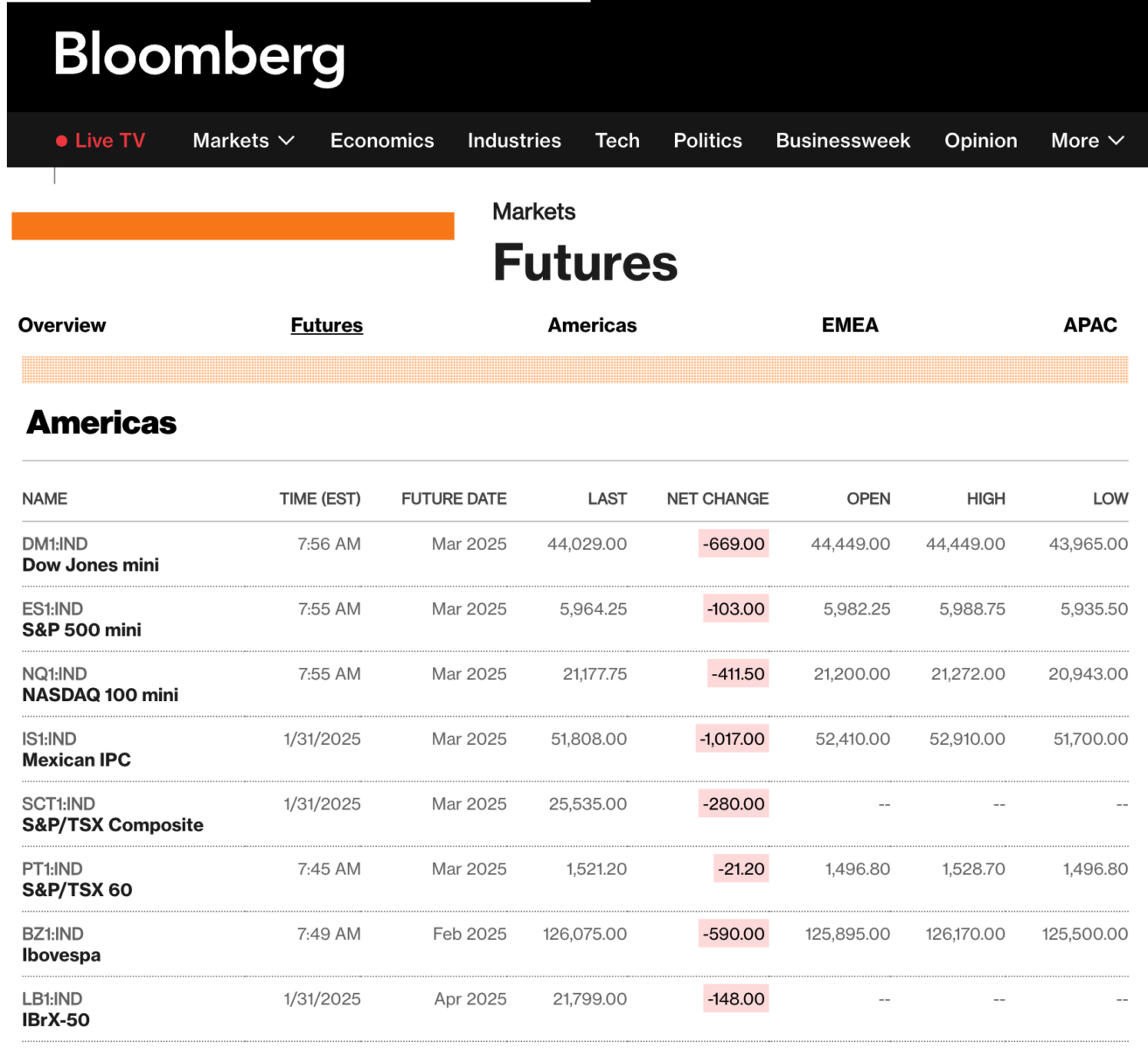The image size is (1148, 1049).
Task: Switch to the Overview tab
Action: (x=62, y=325)
